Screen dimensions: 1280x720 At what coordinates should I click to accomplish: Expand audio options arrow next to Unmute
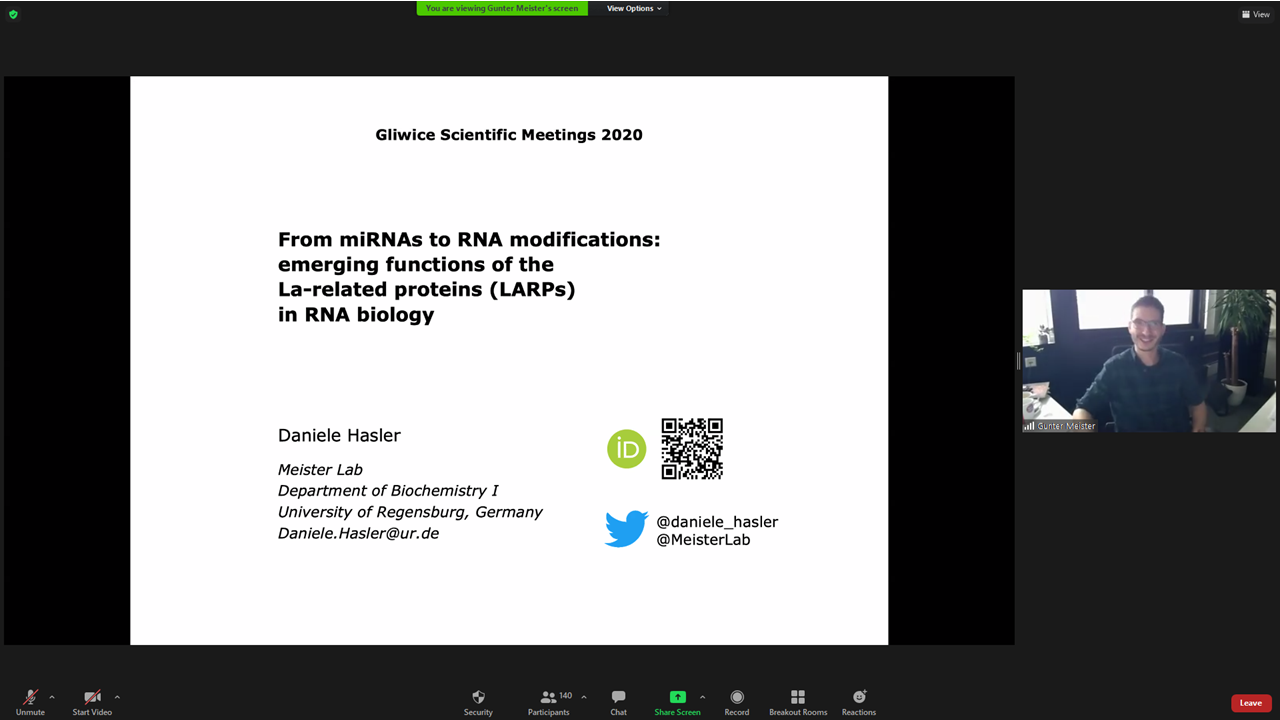coord(52,697)
